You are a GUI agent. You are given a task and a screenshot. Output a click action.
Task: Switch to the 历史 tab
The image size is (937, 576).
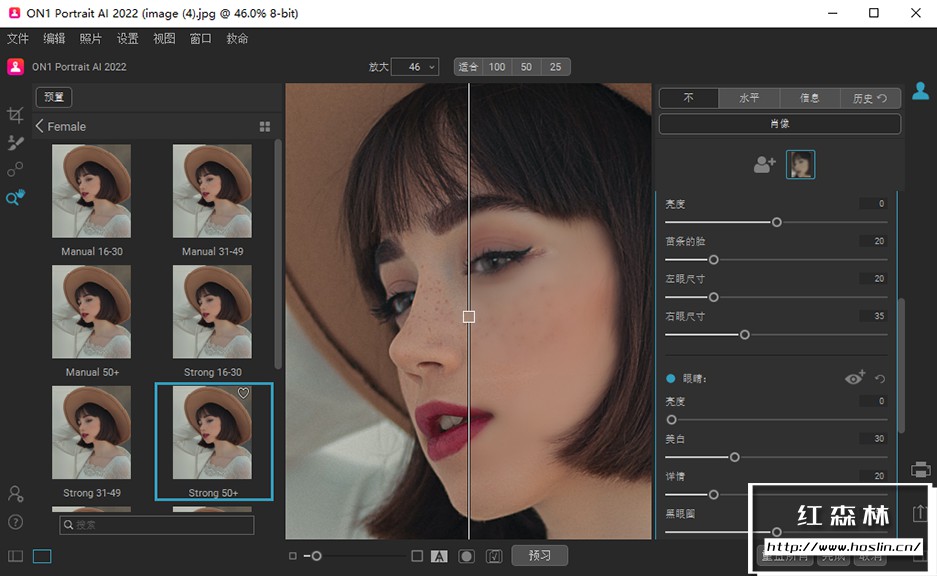point(869,98)
